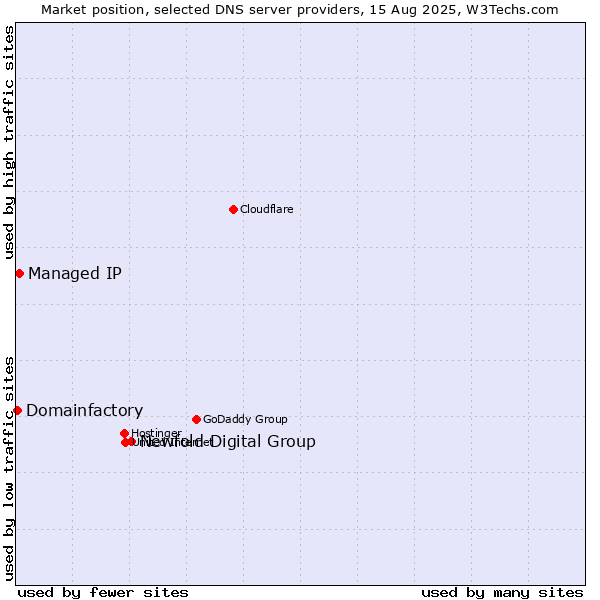The image size is (600, 600).
Task: Click the Managed IP label
Action: [x=75, y=274]
